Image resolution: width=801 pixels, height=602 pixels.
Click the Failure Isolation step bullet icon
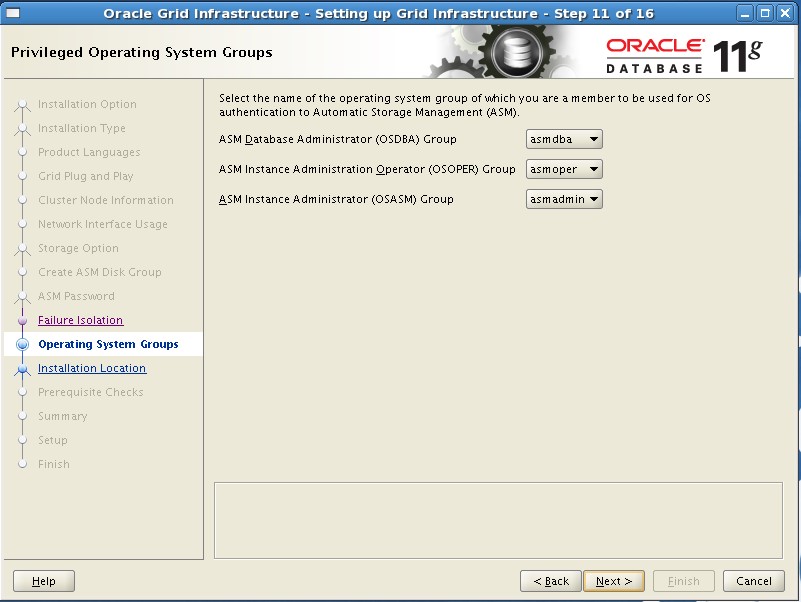point(22,320)
